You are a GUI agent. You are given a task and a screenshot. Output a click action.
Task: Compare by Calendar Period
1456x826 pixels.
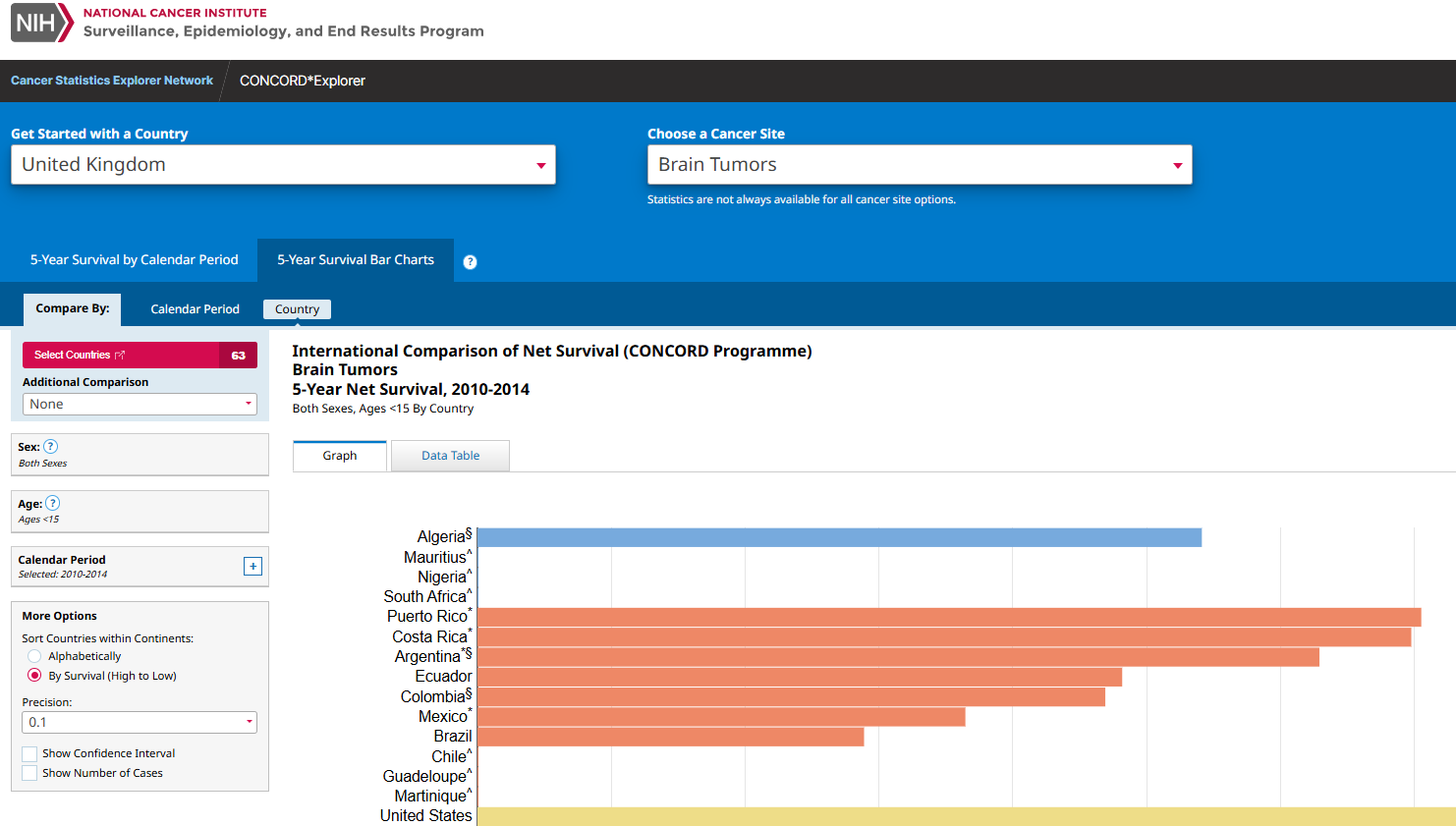[x=195, y=309]
